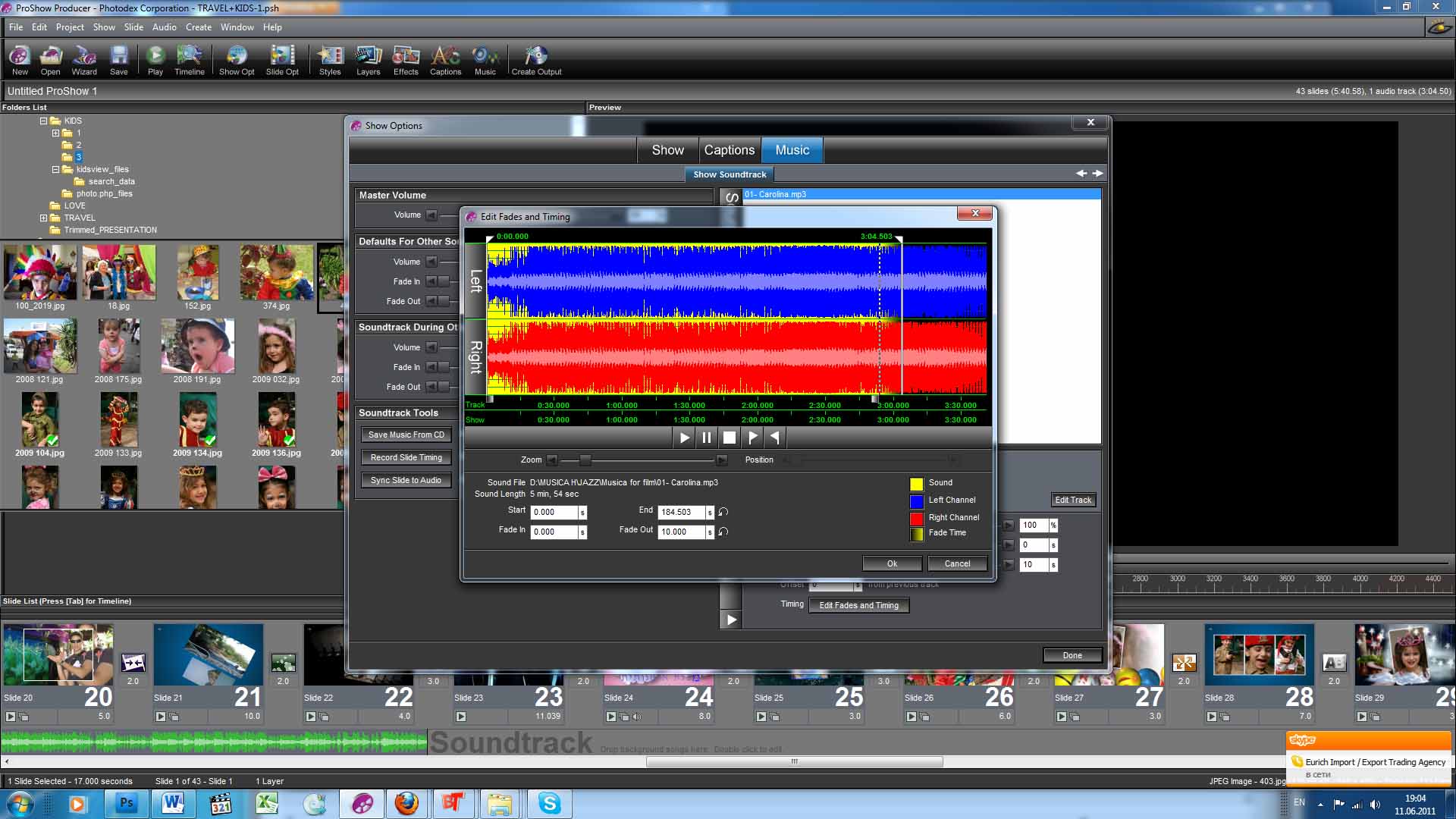Click the Left Channel blue color swatch

pos(916,501)
